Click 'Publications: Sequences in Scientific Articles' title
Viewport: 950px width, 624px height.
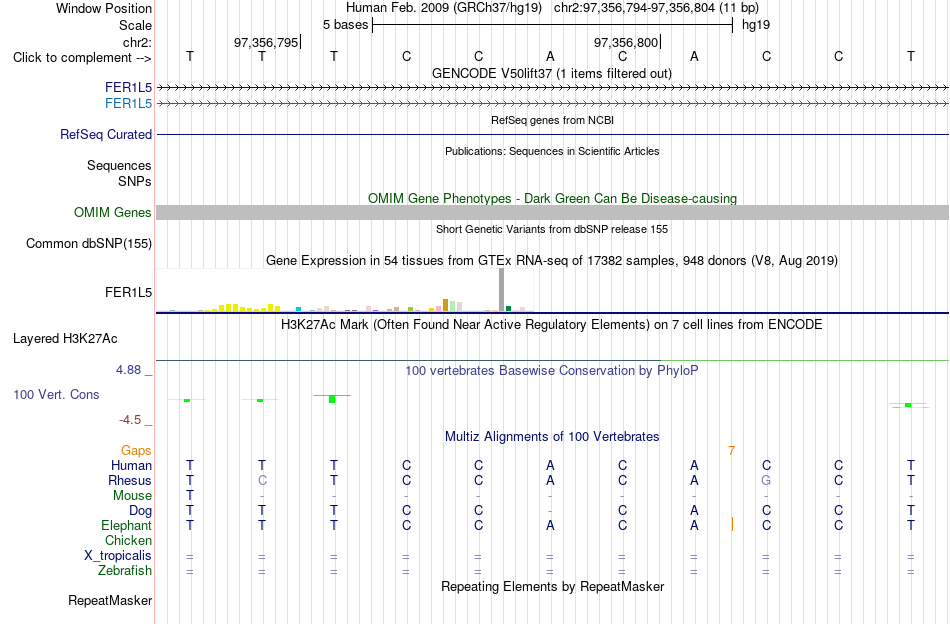point(552,151)
